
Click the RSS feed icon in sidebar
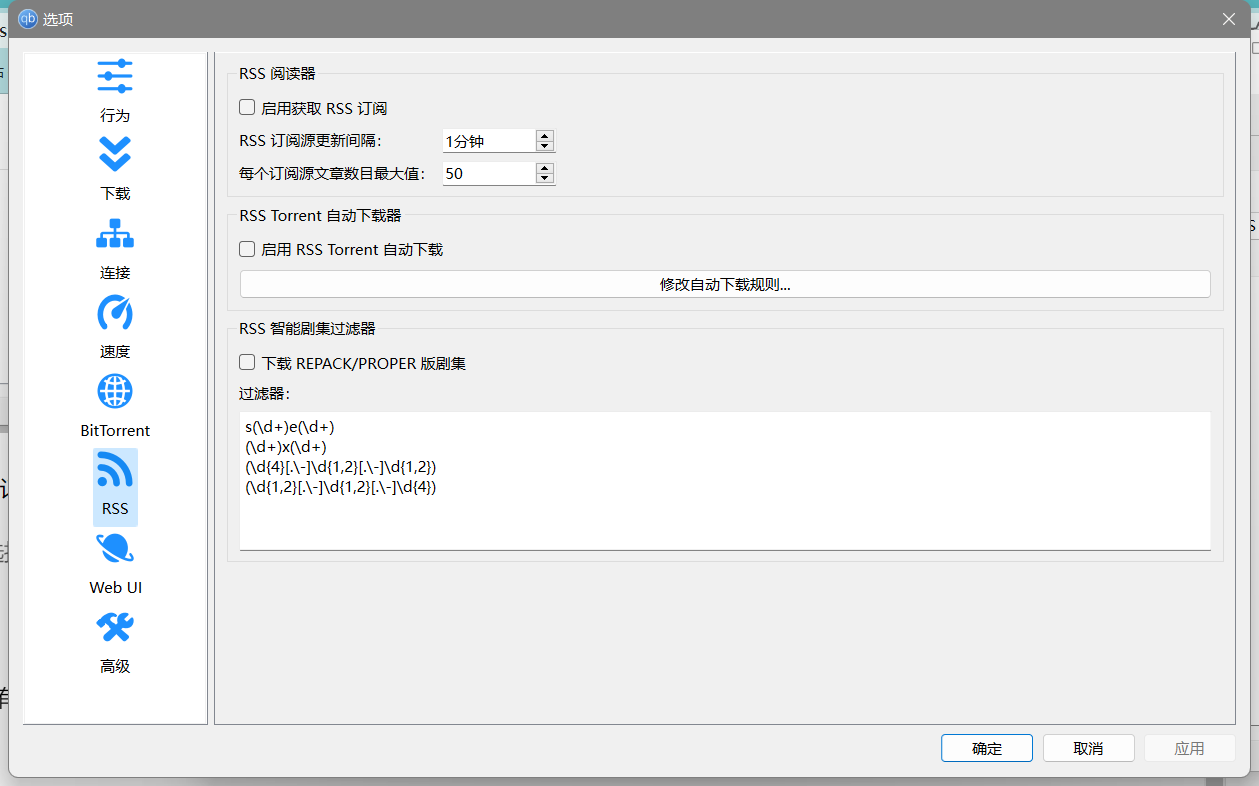click(115, 471)
